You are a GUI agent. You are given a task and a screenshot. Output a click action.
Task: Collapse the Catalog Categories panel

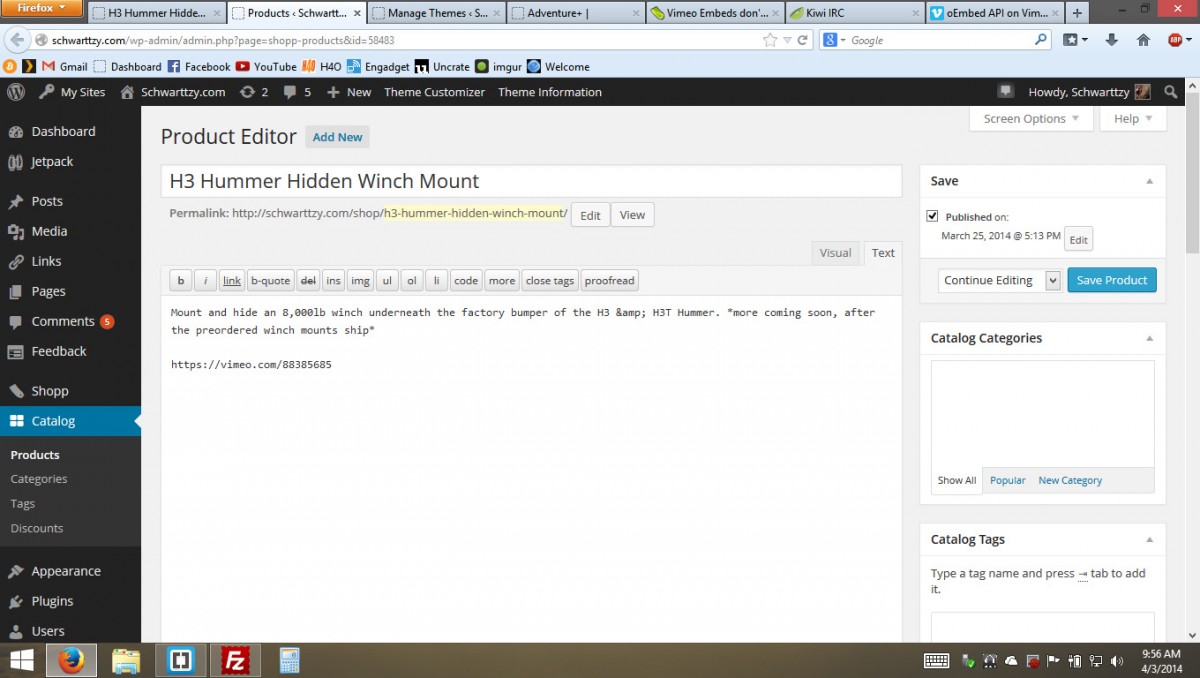(1149, 338)
